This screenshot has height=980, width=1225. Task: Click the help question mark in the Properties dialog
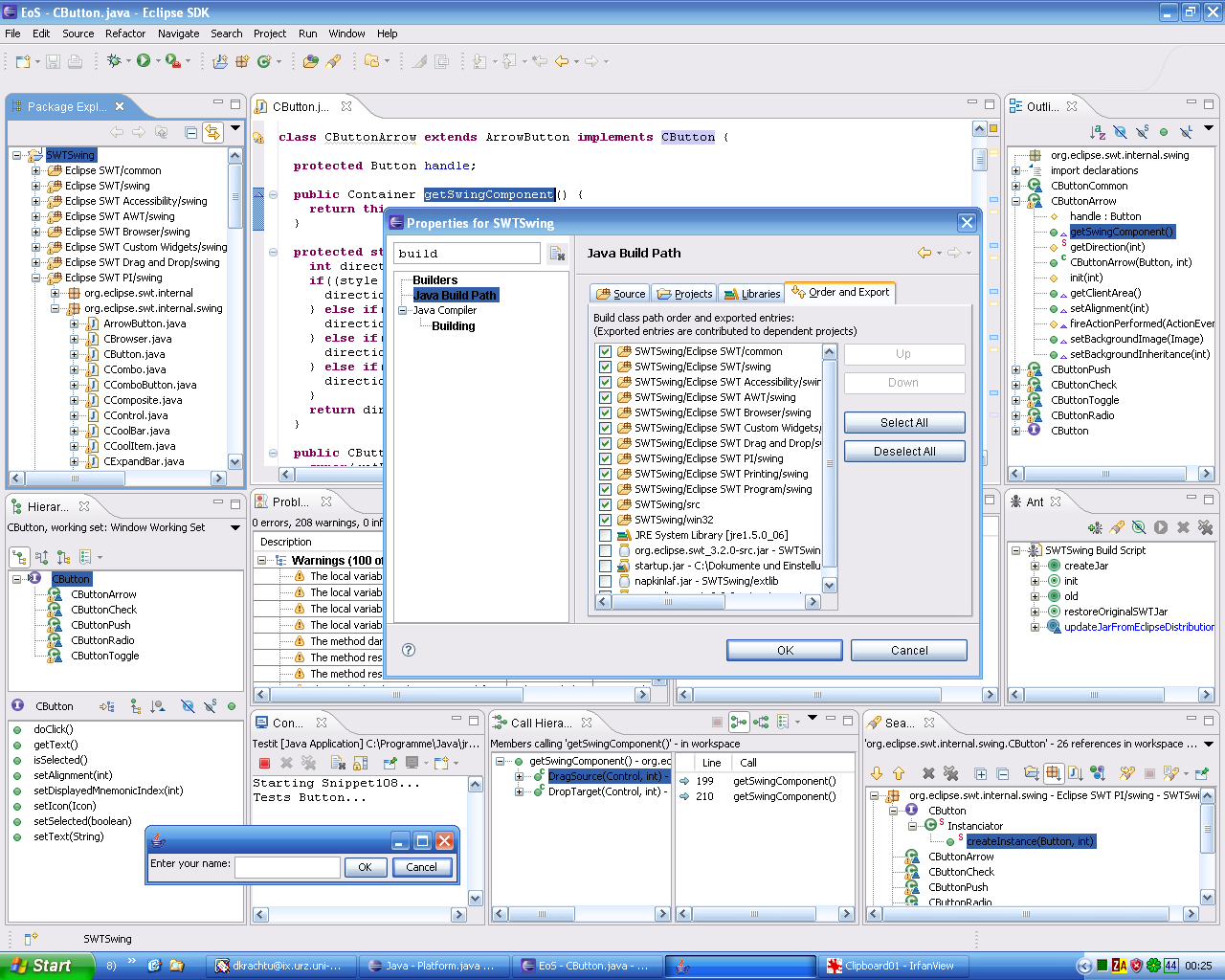click(x=409, y=650)
